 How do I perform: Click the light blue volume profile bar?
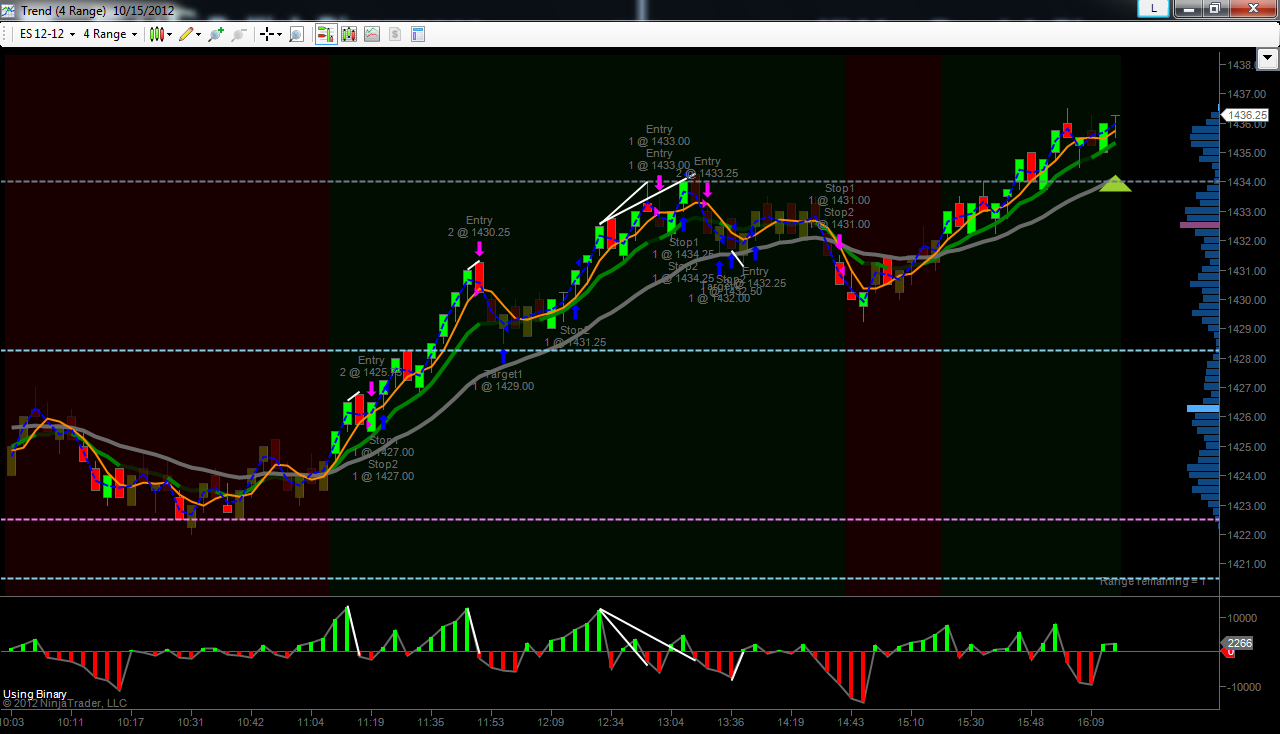(x=1202, y=408)
